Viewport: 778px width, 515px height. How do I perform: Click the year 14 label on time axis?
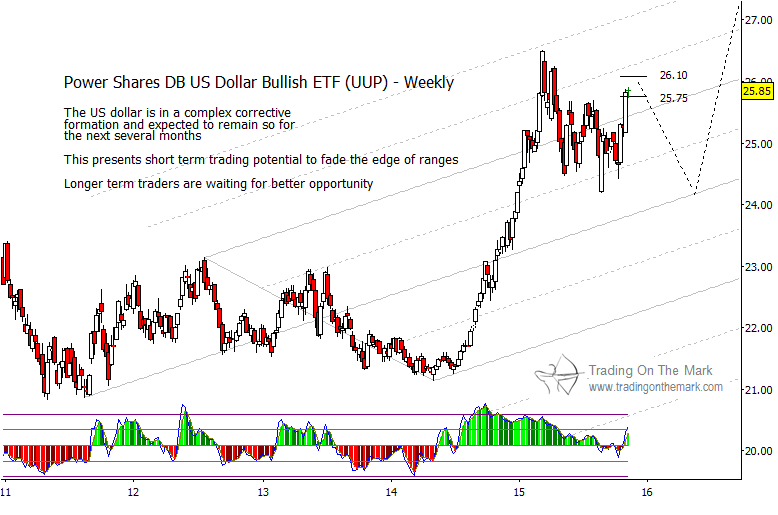(391, 492)
